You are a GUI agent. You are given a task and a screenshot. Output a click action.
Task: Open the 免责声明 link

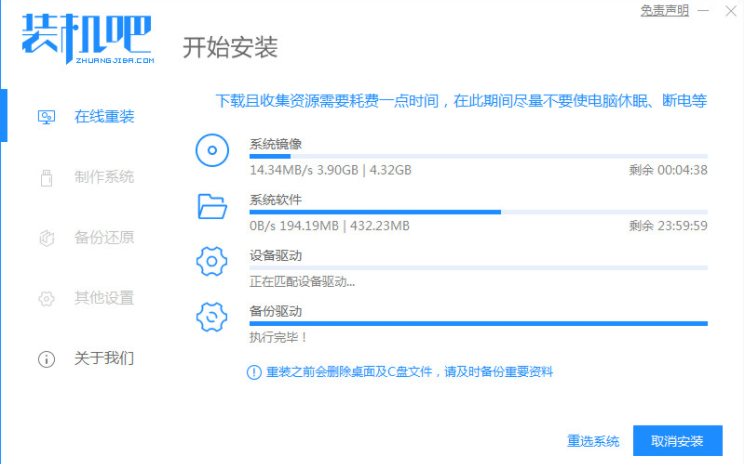[x=665, y=10]
